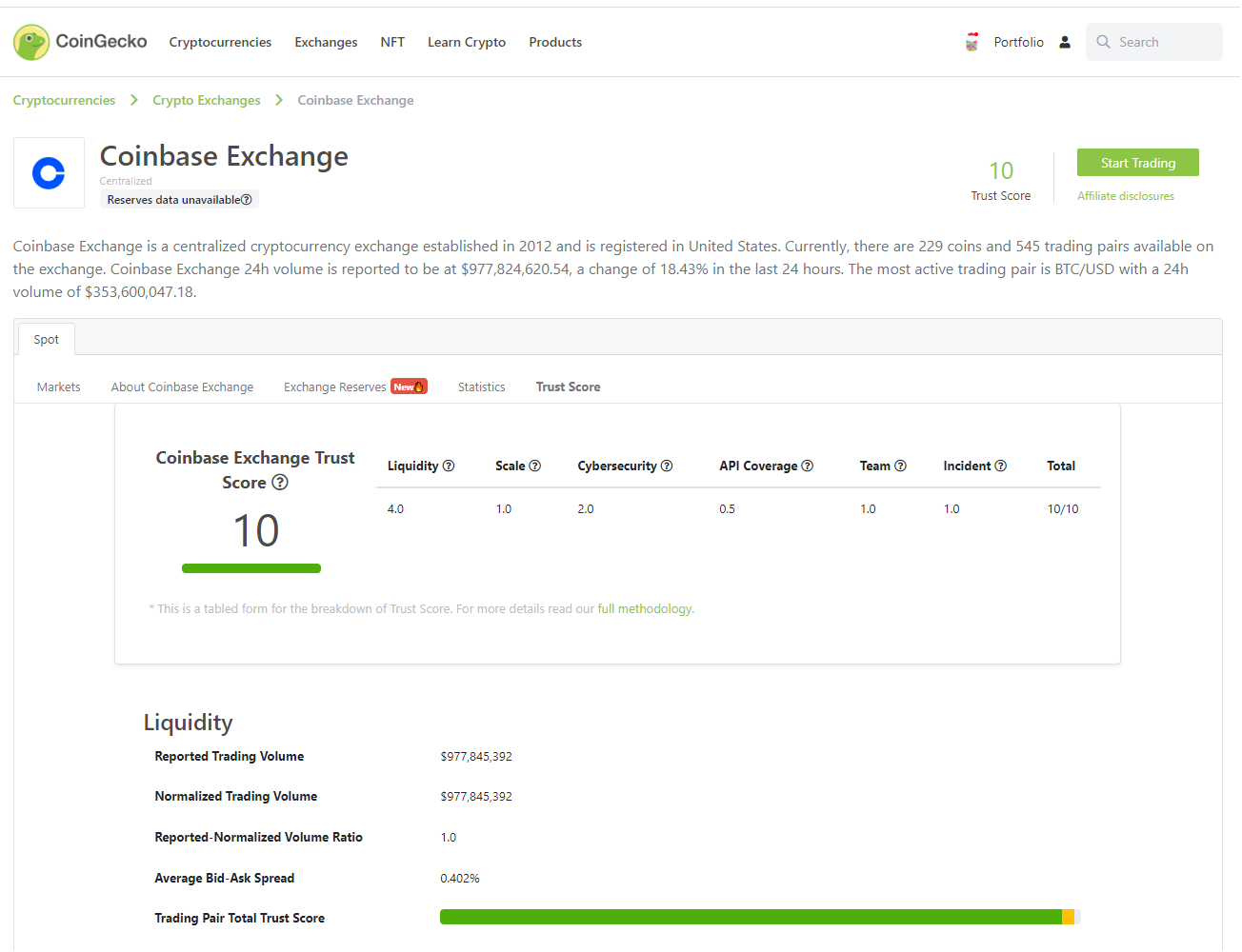1242x952 pixels.
Task: Click the Liquidity section heading
Action: (188, 723)
